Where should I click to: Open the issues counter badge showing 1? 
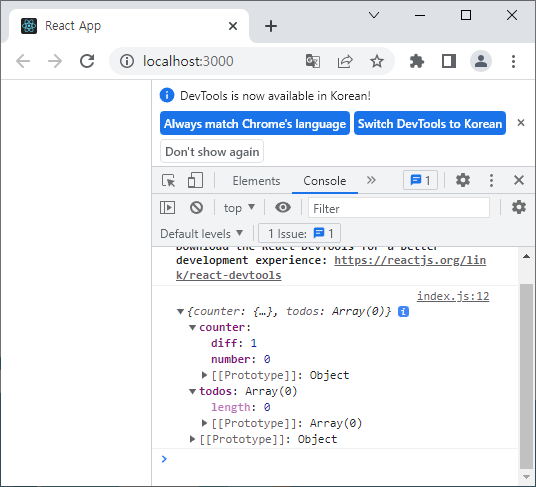(420, 180)
